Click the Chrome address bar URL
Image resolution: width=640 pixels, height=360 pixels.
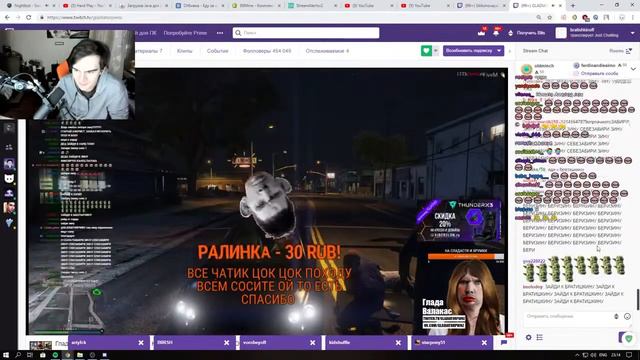click(84, 18)
